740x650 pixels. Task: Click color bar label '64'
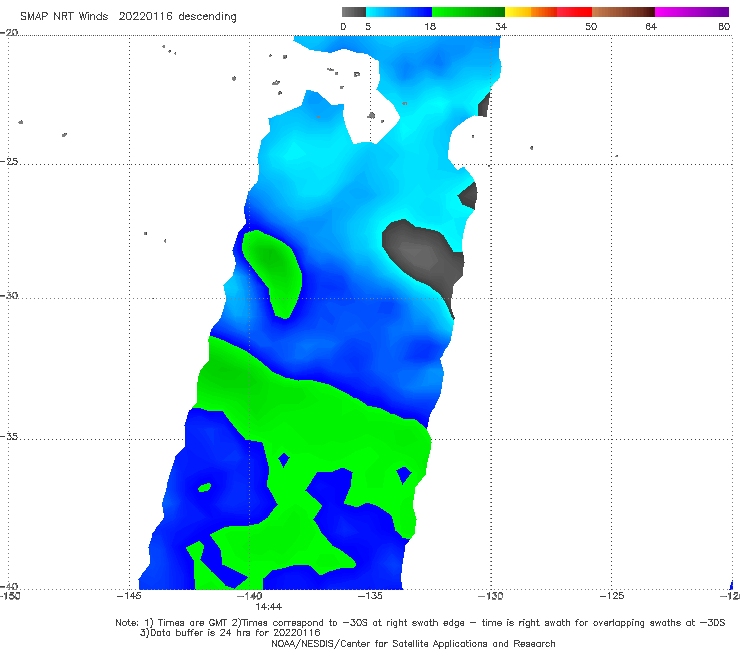click(x=651, y=27)
